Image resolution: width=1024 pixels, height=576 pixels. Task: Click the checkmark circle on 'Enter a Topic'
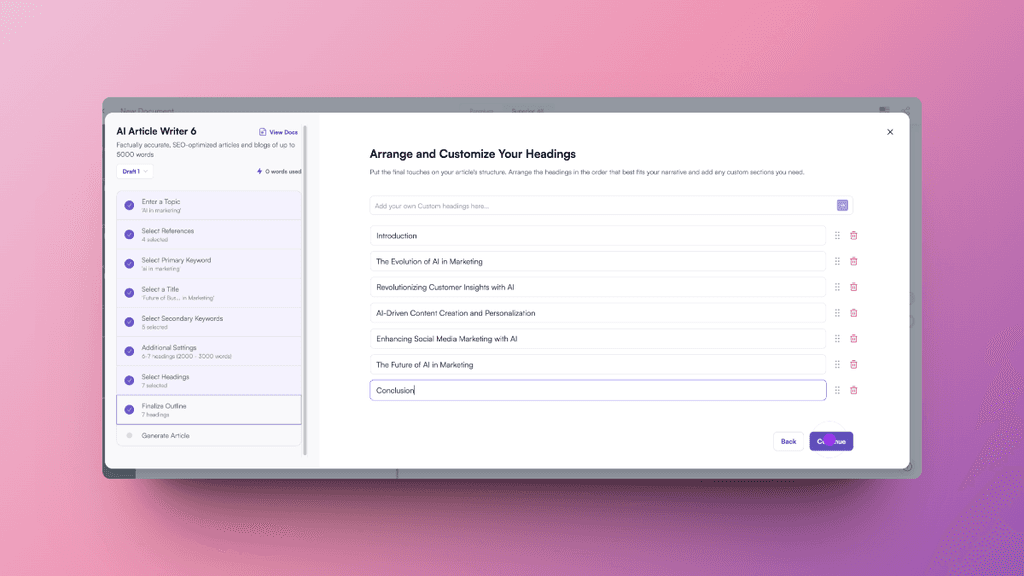point(127,203)
